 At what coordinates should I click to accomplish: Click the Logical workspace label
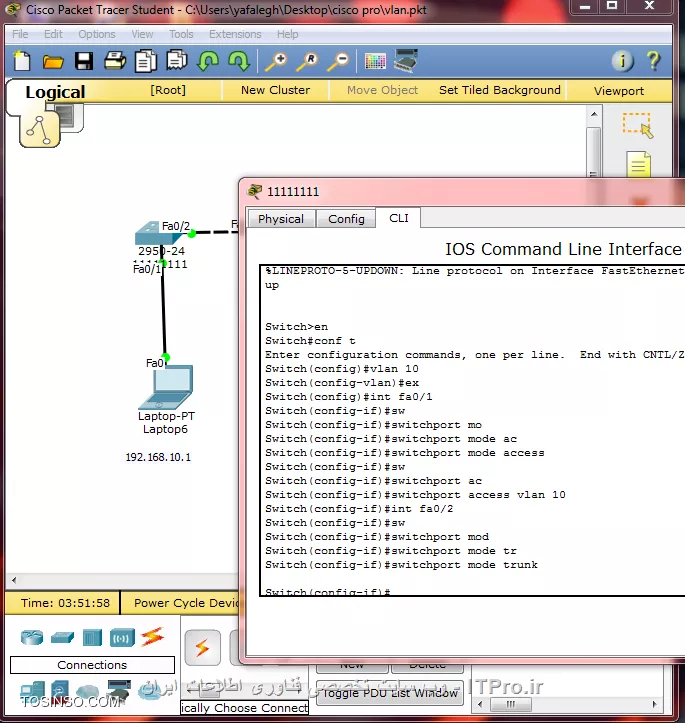[x=55, y=92]
